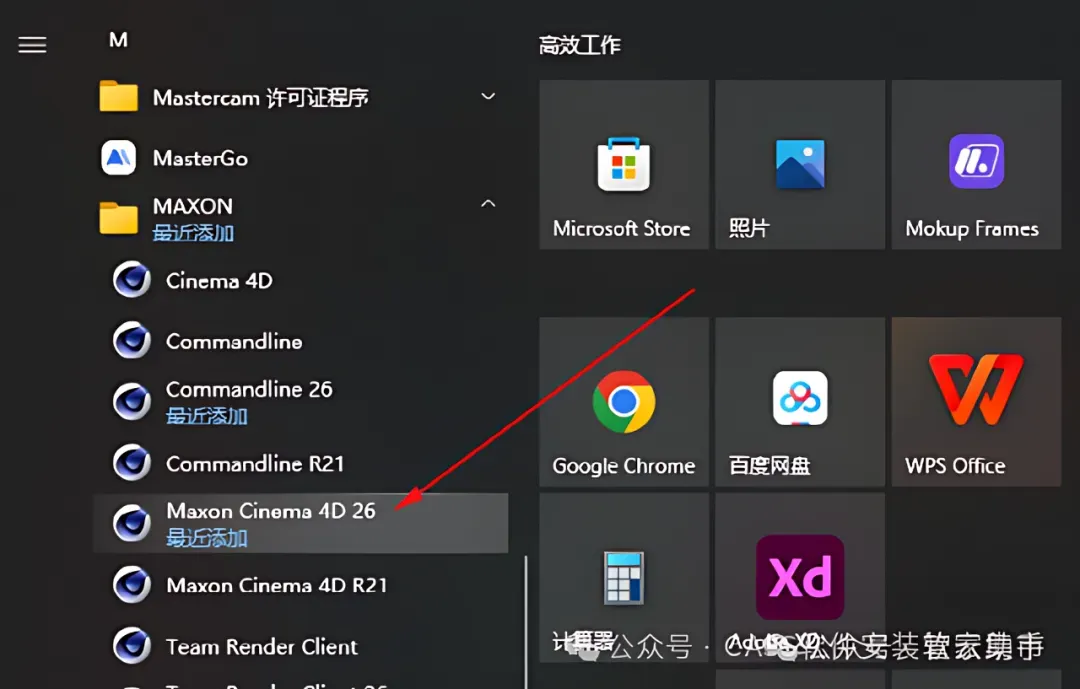
Task: Launch the Mokup Frames tile
Action: click(x=977, y=165)
